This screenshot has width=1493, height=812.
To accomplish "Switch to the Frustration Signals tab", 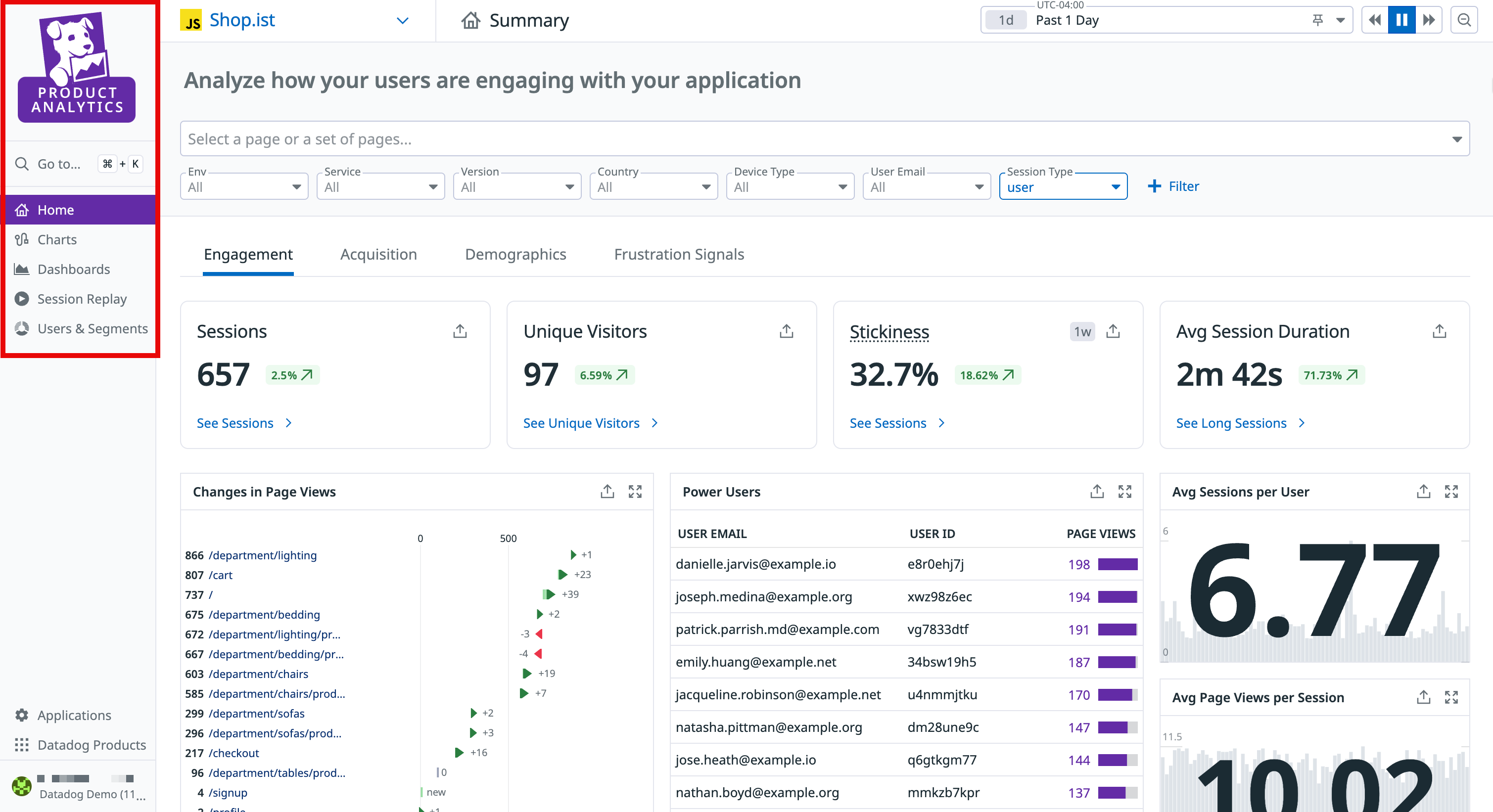I will click(x=679, y=254).
